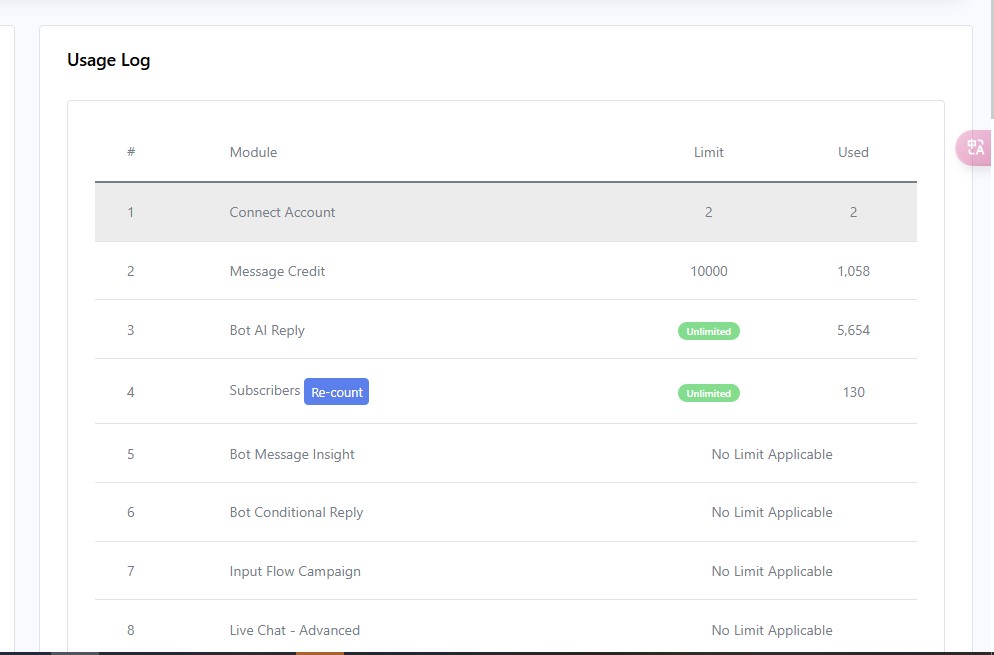Click the Input Flow Campaign module
Viewport: 994px width, 655px height.
click(x=295, y=571)
